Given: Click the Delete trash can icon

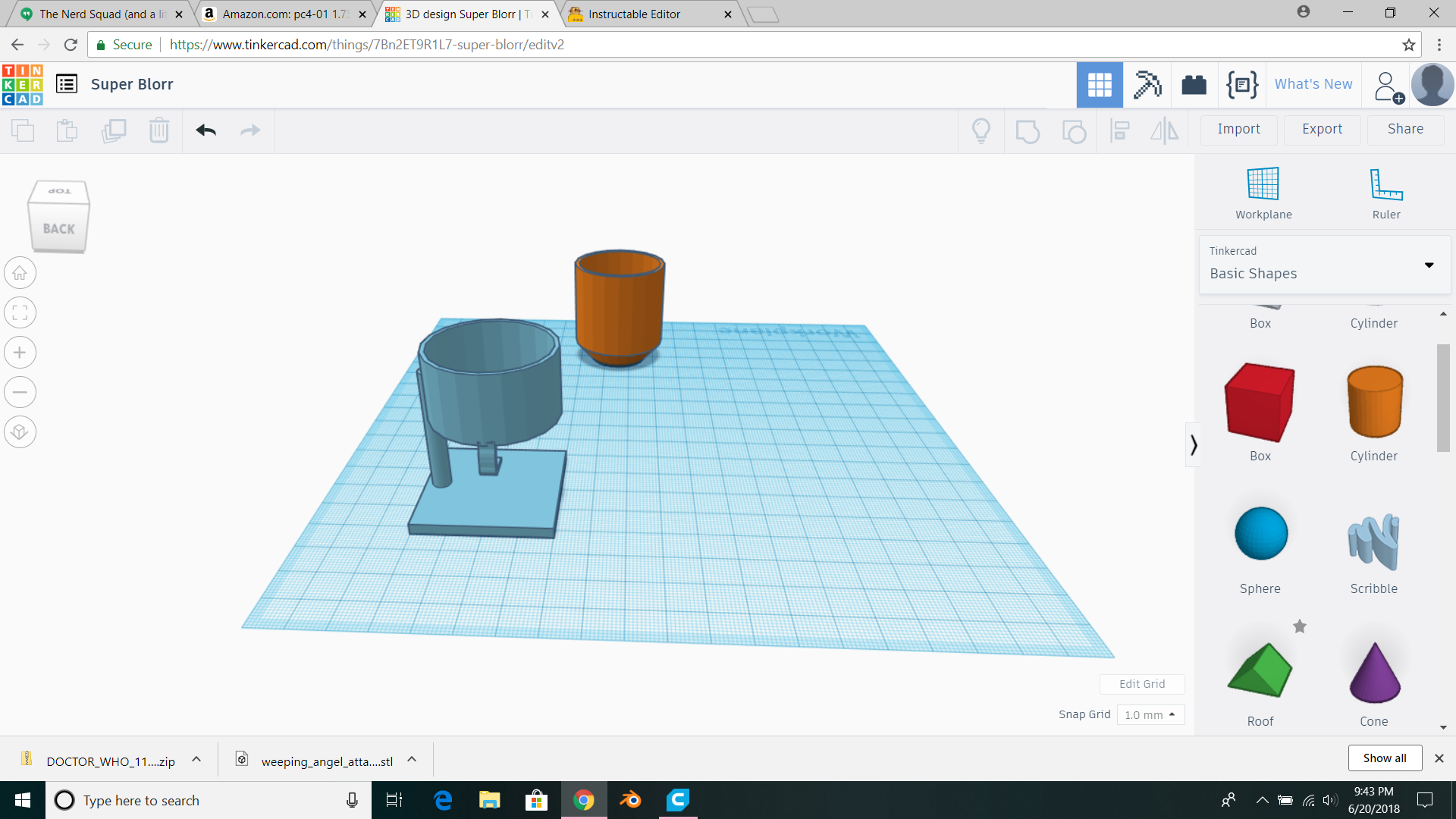Looking at the screenshot, I should [x=159, y=130].
